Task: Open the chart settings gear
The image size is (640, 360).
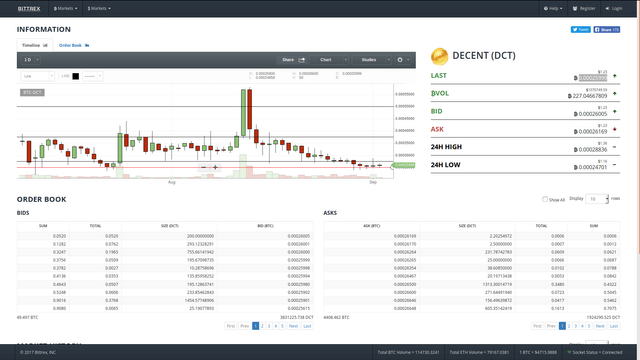Action: (x=400, y=60)
